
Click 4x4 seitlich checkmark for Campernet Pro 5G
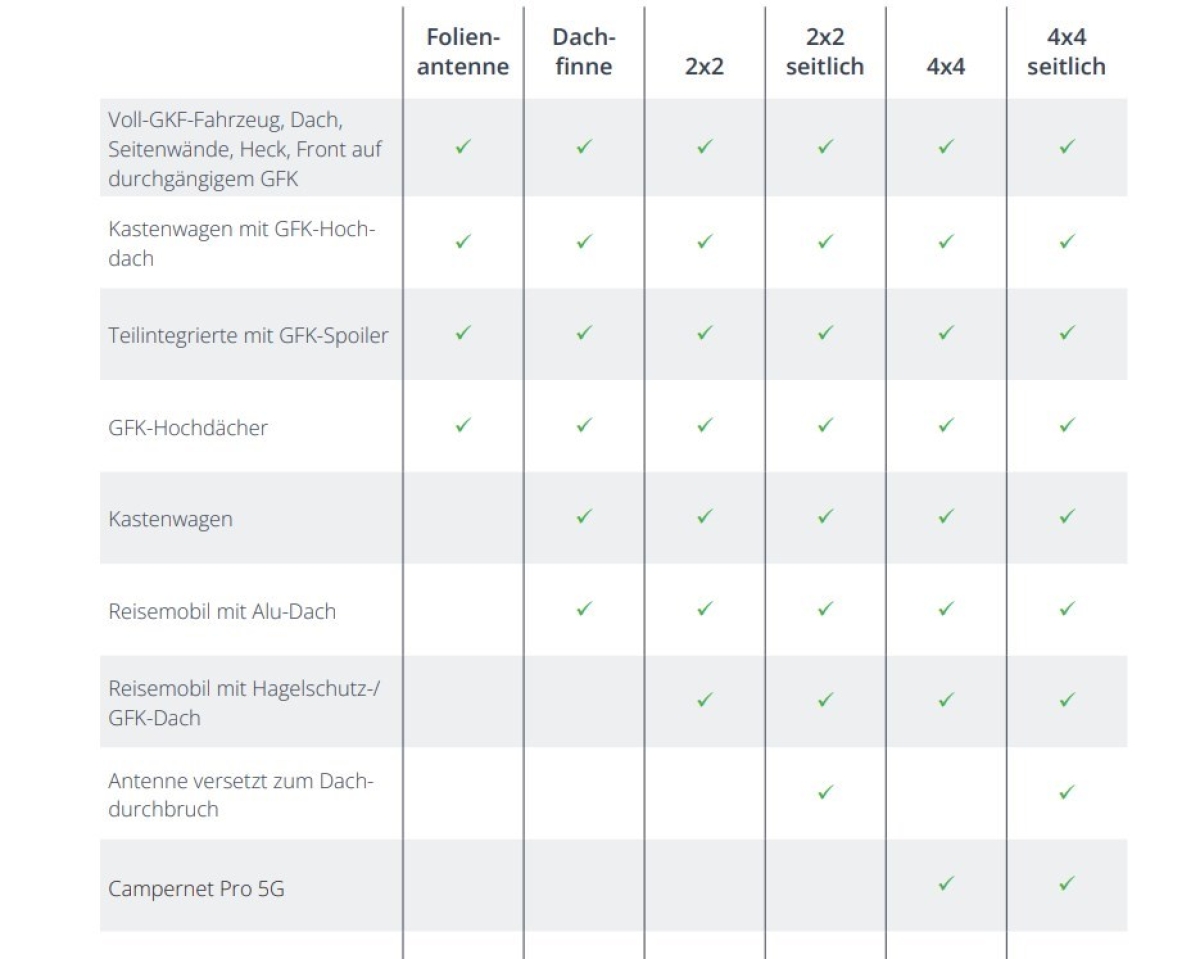click(1067, 884)
